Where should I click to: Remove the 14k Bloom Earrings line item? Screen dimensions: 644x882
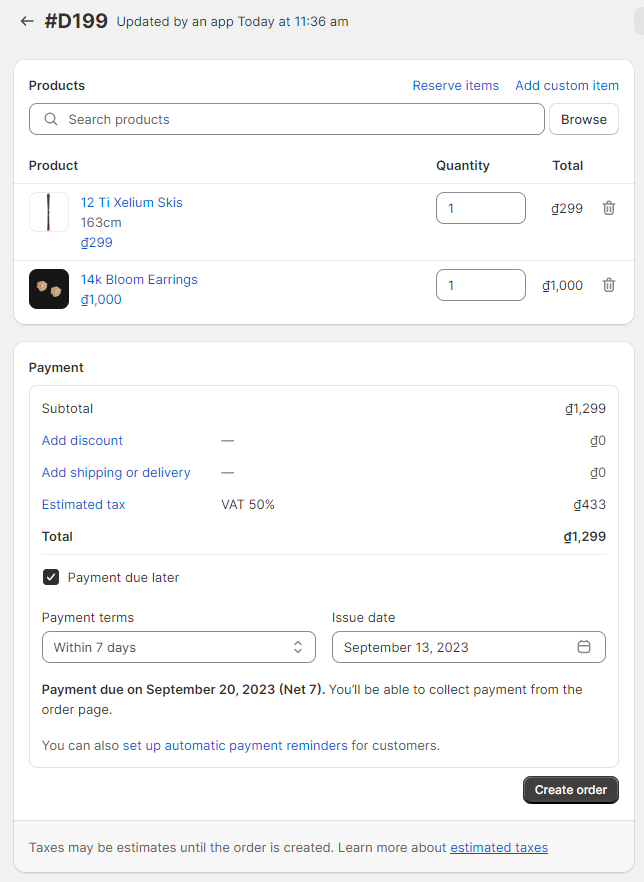pos(609,285)
